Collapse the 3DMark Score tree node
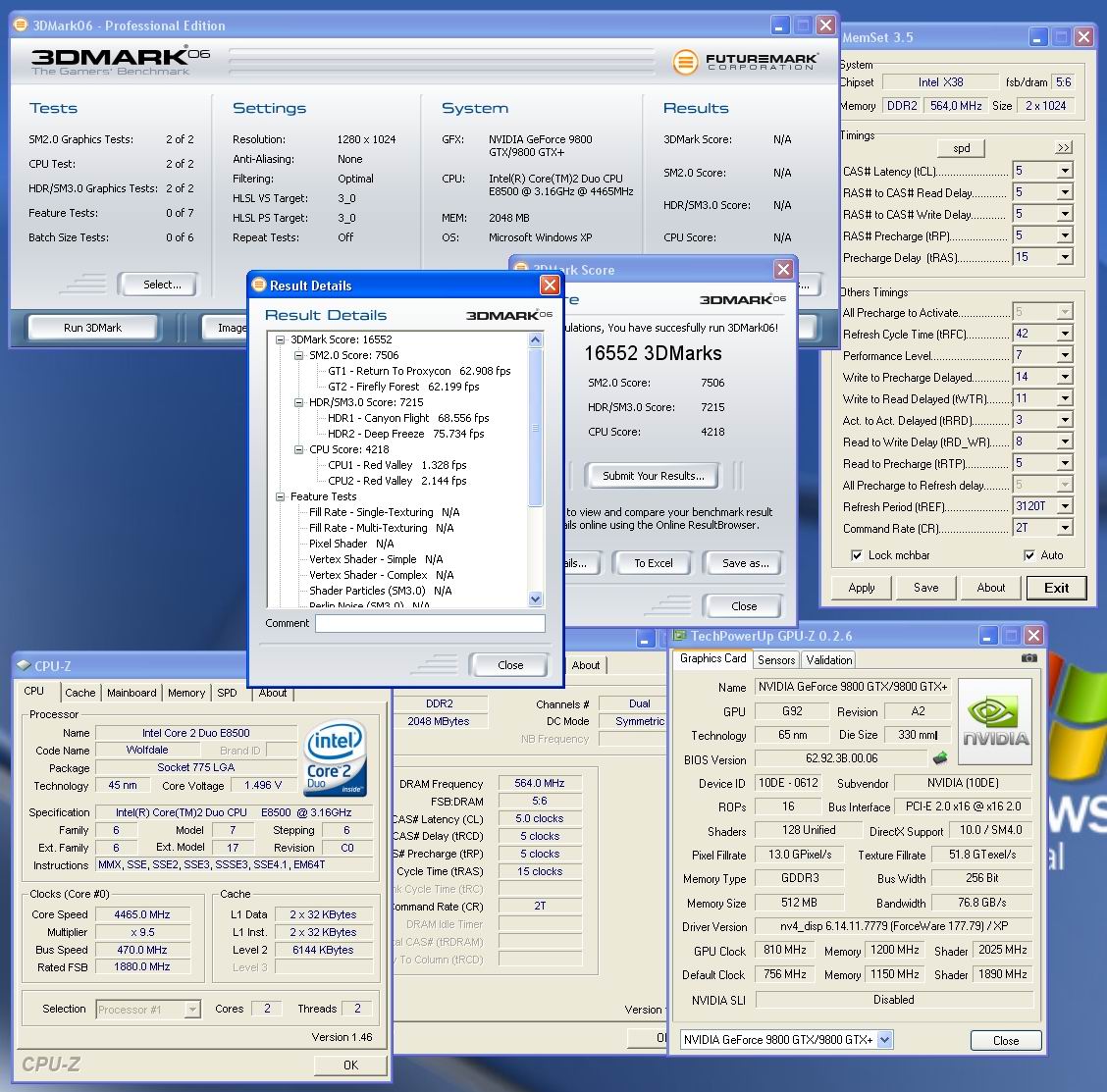 point(280,339)
